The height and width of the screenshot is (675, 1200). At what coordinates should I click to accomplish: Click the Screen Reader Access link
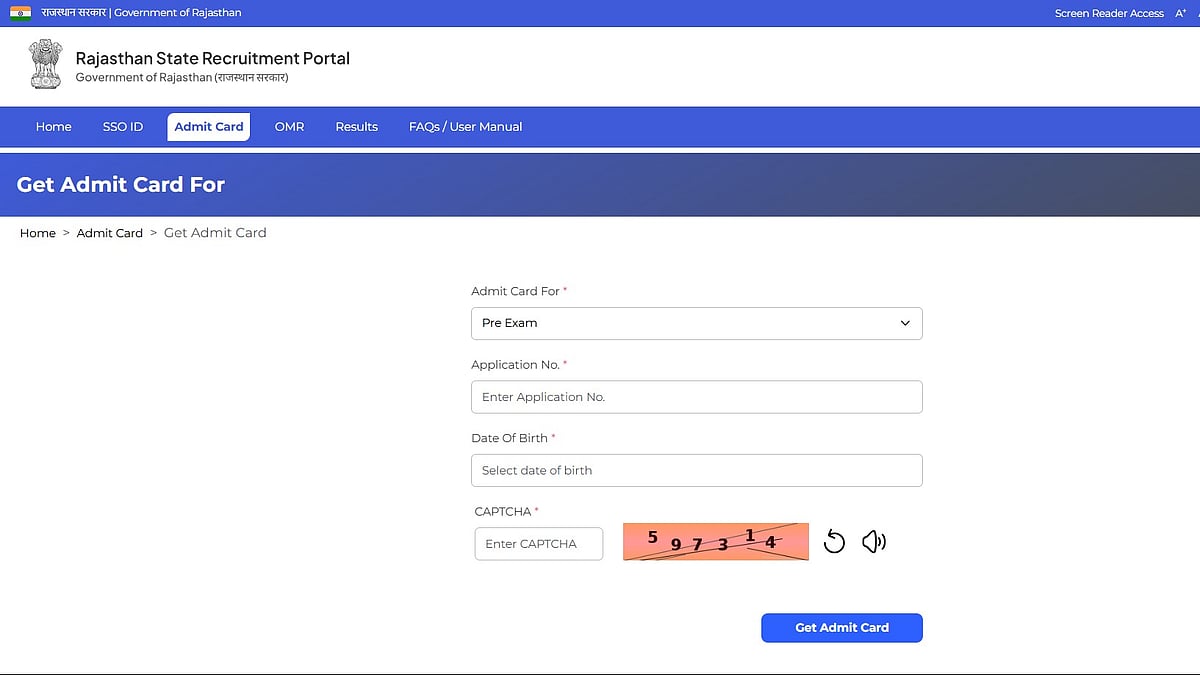pos(1109,13)
